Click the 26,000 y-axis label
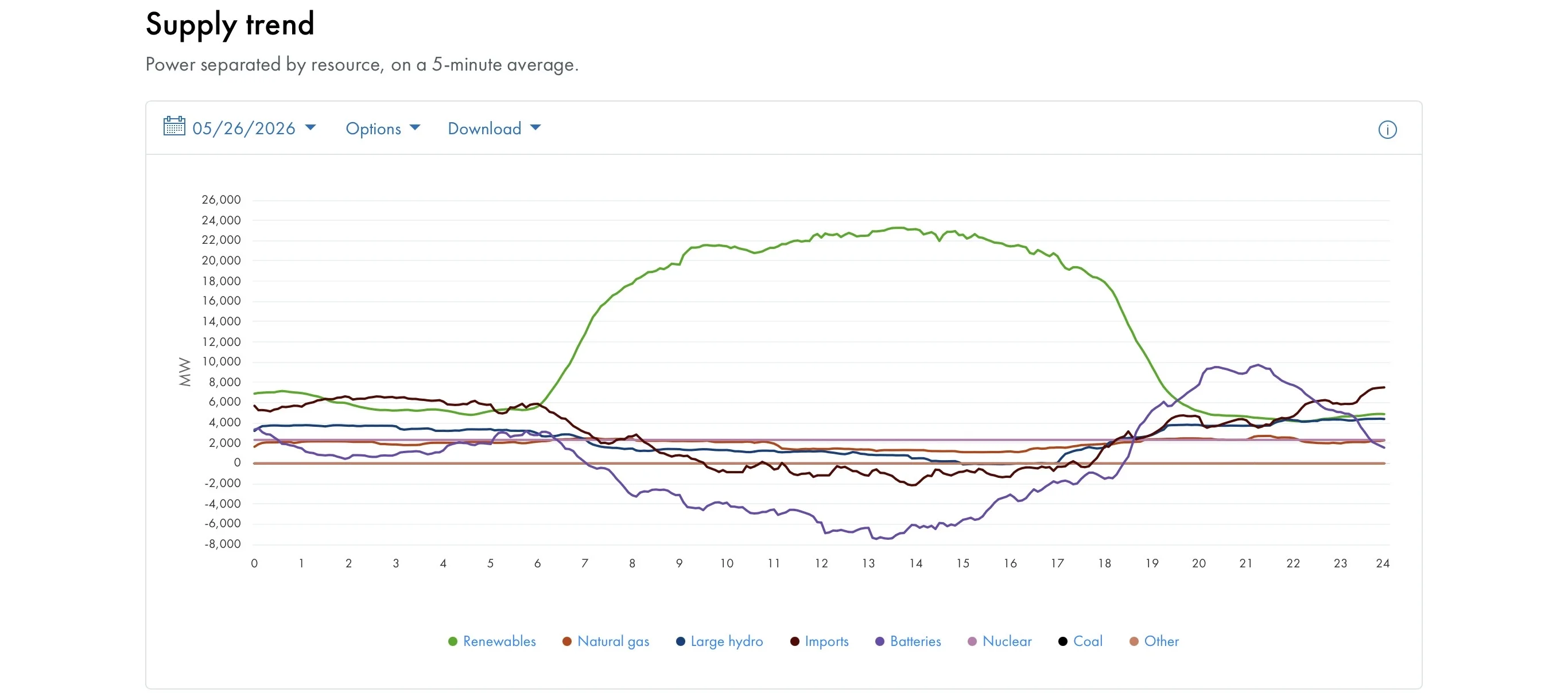Viewport: 1568px width, 693px height. tap(221, 200)
